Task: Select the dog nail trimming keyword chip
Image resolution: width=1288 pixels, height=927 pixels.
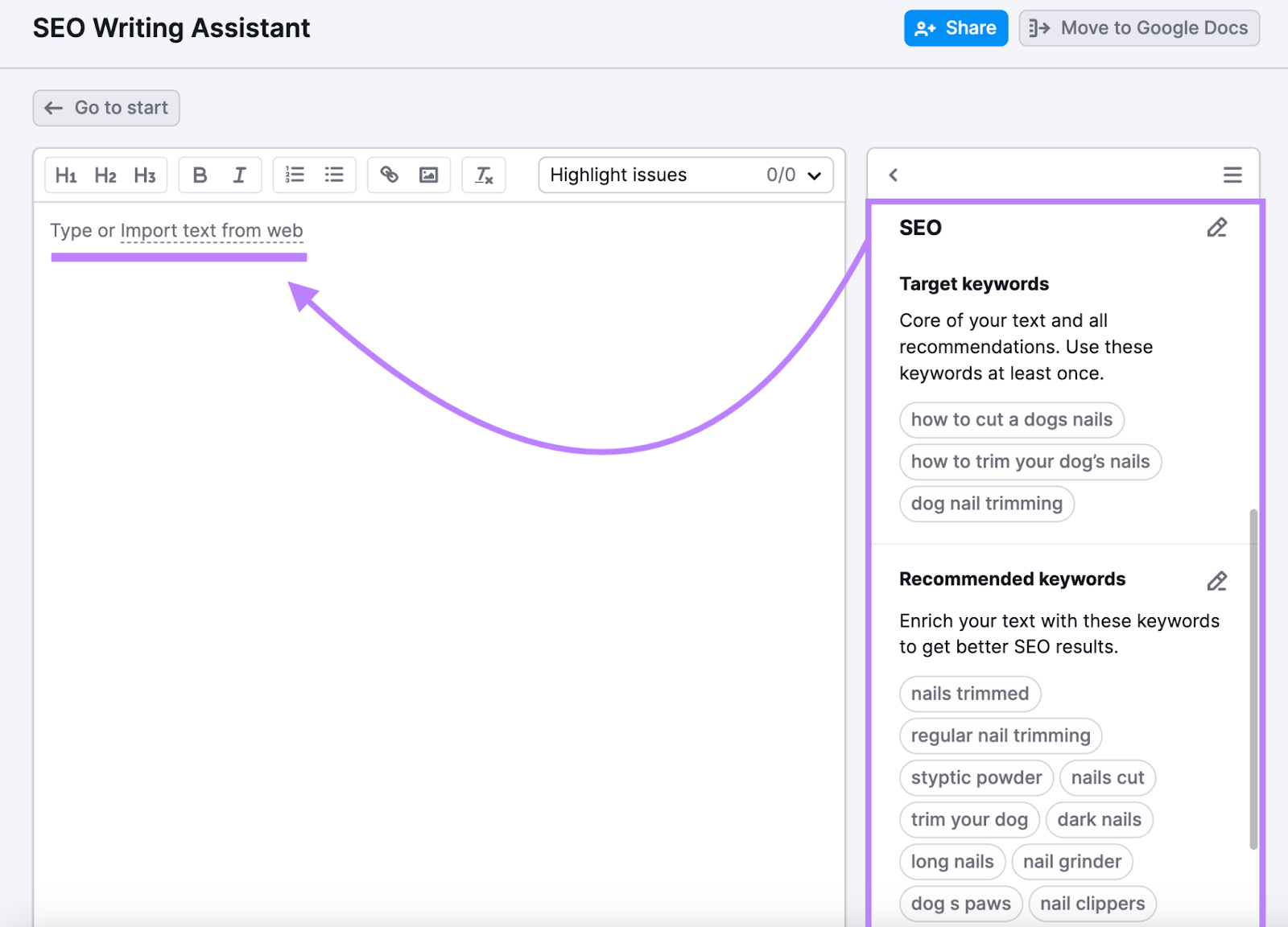Action: coord(986,504)
